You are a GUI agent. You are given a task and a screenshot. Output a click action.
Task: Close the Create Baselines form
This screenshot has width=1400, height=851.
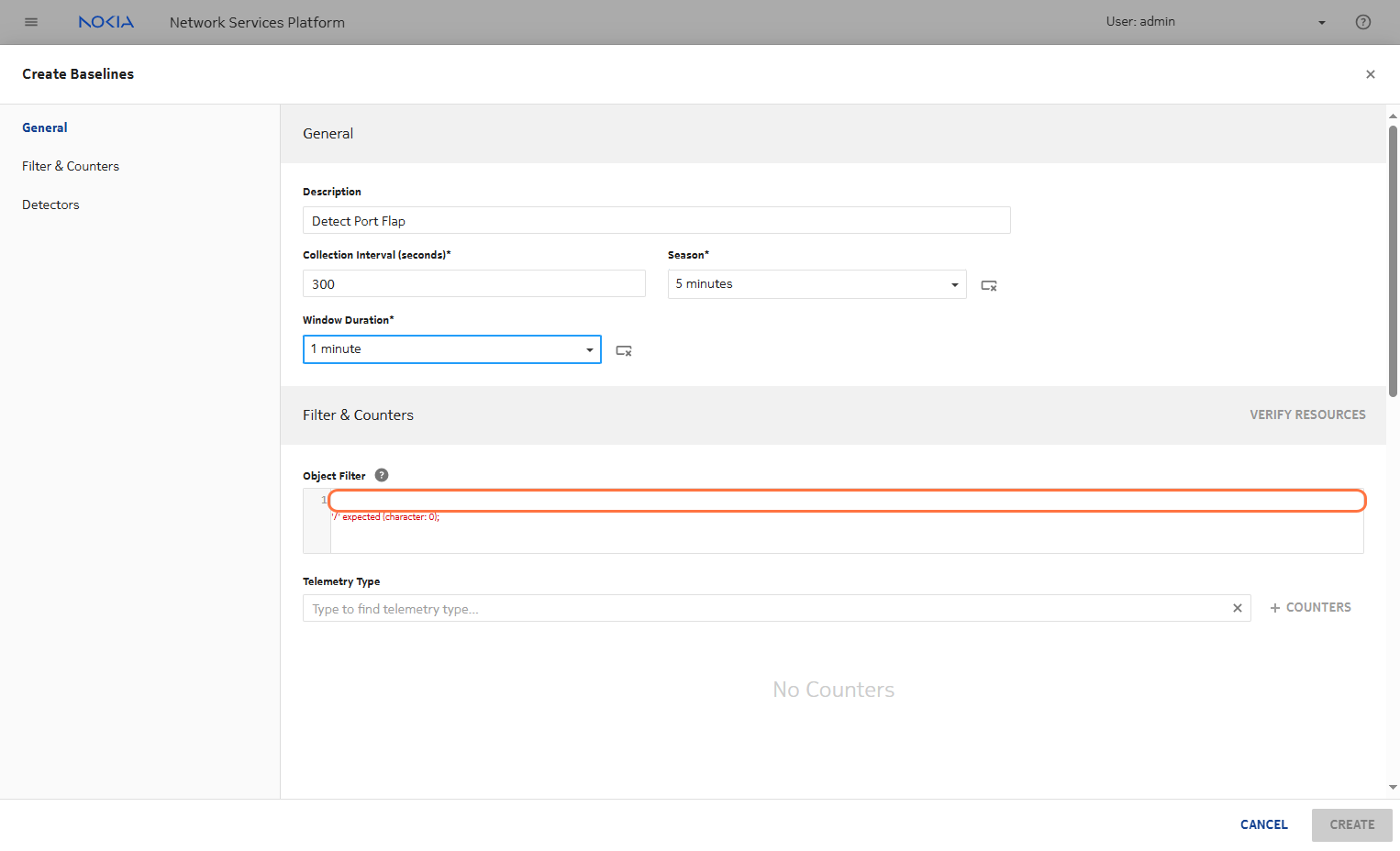click(x=1370, y=74)
